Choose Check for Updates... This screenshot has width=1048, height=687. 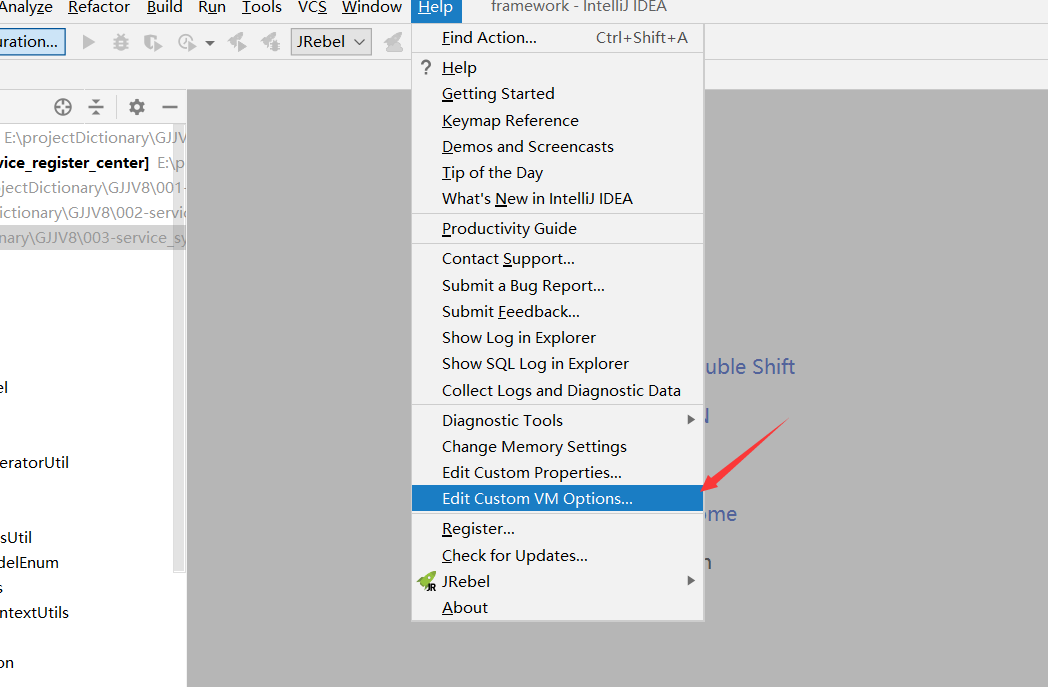557,555
